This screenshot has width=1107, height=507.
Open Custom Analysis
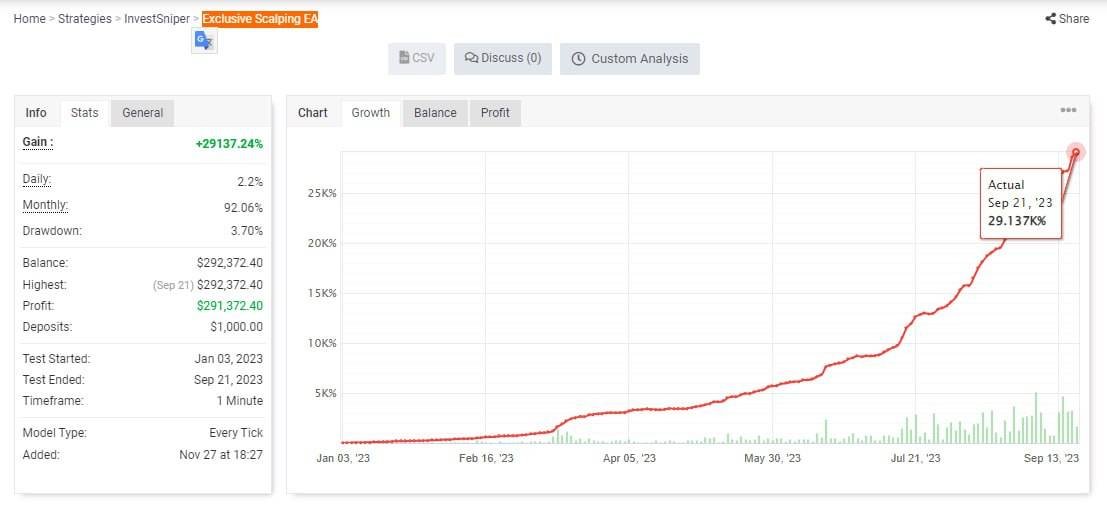click(x=630, y=59)
